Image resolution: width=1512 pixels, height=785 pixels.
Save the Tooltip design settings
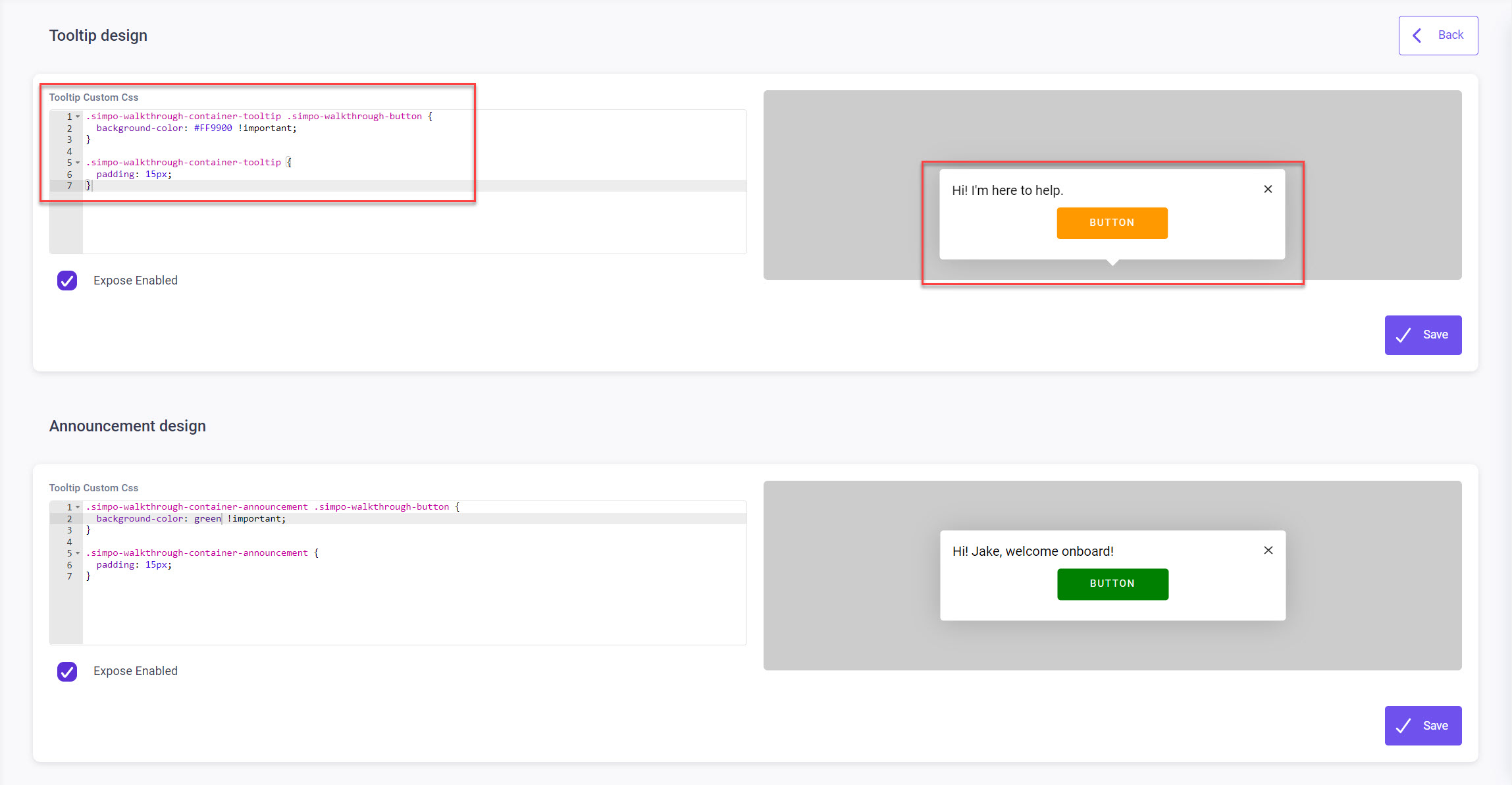pyautogui.click(x=1422, y=335)
